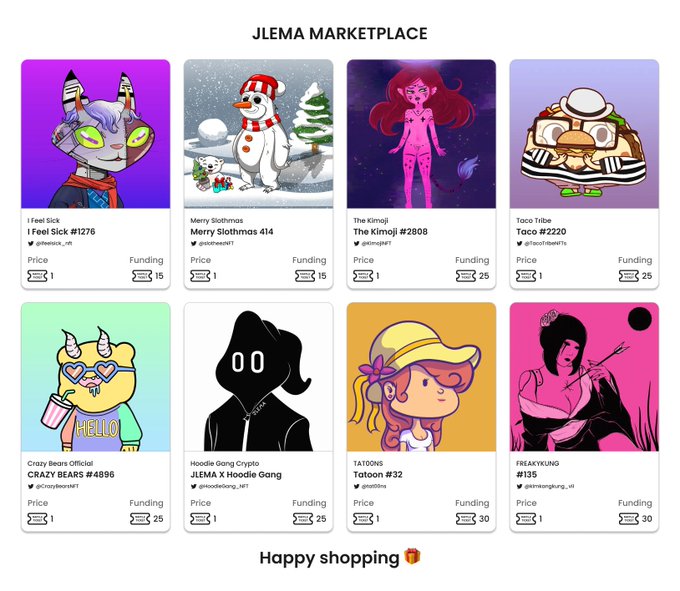Viewport: 680px width, 591px height.
Task: Open the Taco #2220 artwork image
Action: (584, 134)
